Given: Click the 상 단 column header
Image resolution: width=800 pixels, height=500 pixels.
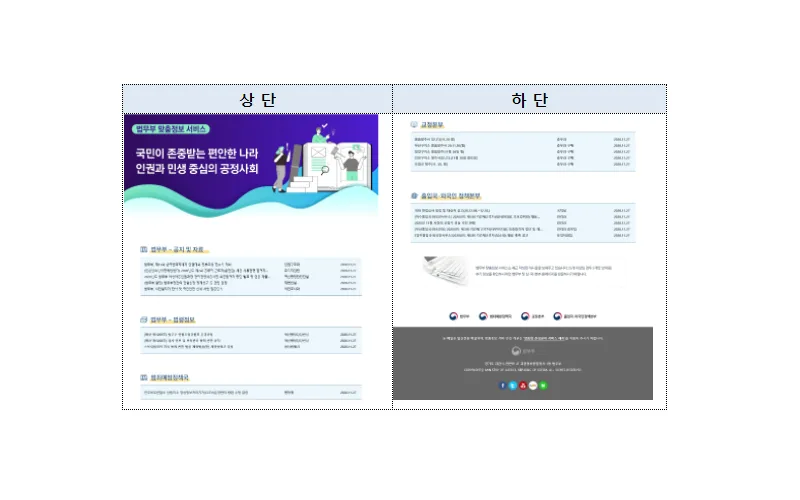Looking at the screenshot, I should click(x=258, y=99).
